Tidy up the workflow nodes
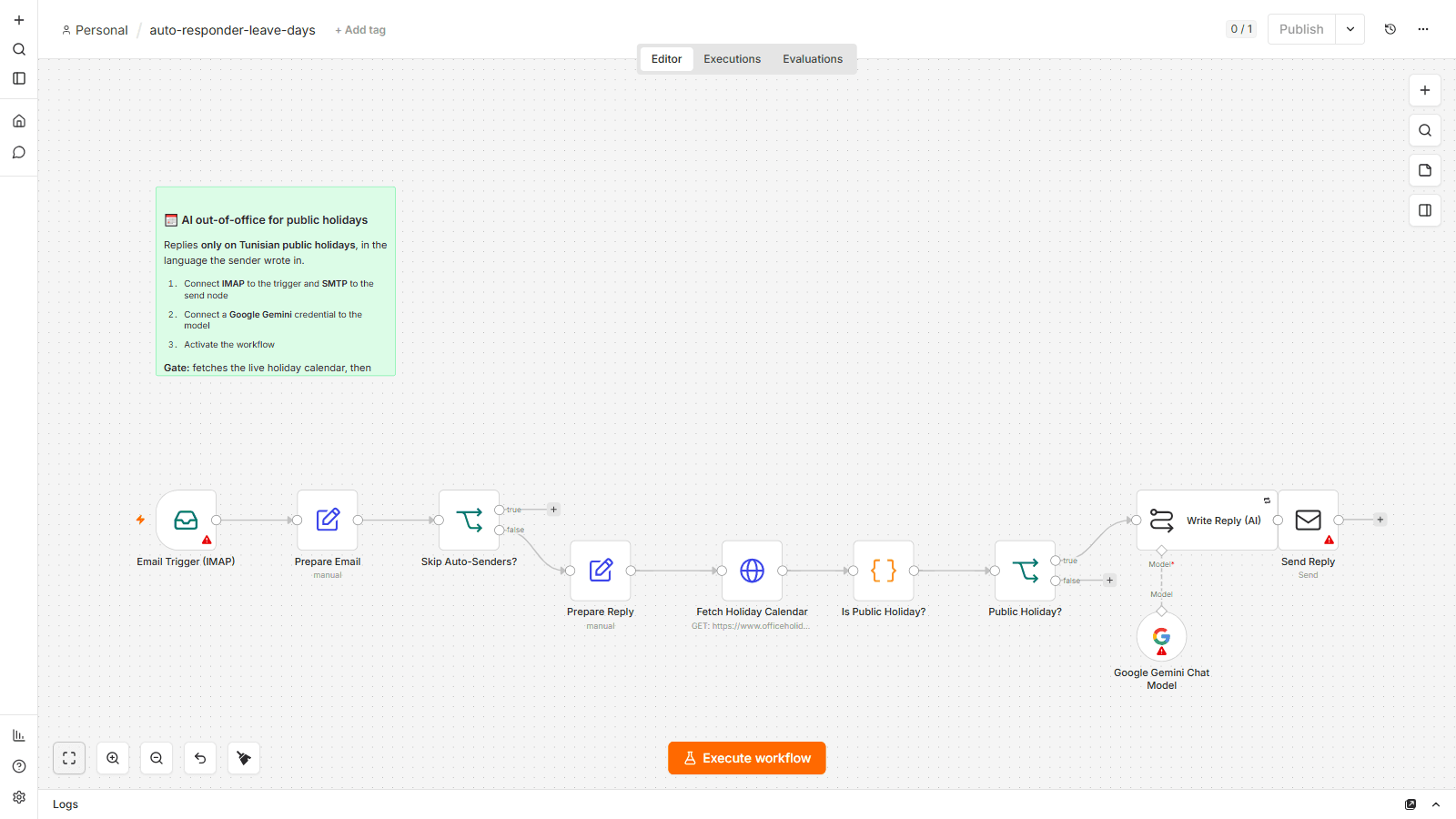Viewport: 1456px width, 819px height. point(244,758)
